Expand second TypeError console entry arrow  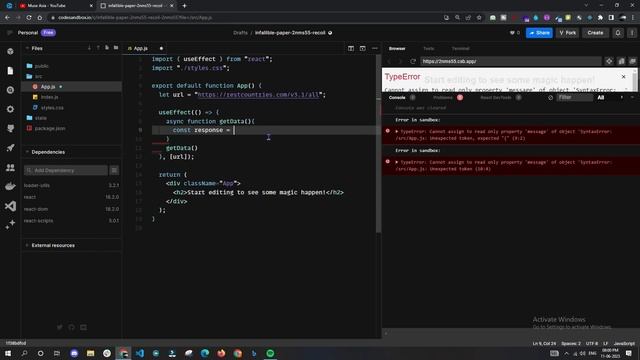click(396, 162)
